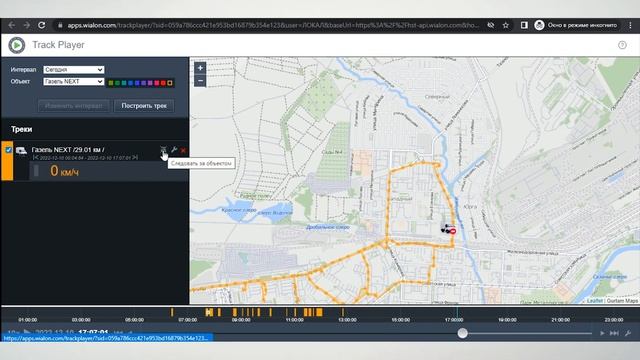The height and width of the screenshot is (360, 640).
Task: Select the olive track color swatch
Action: pos(111,83)
